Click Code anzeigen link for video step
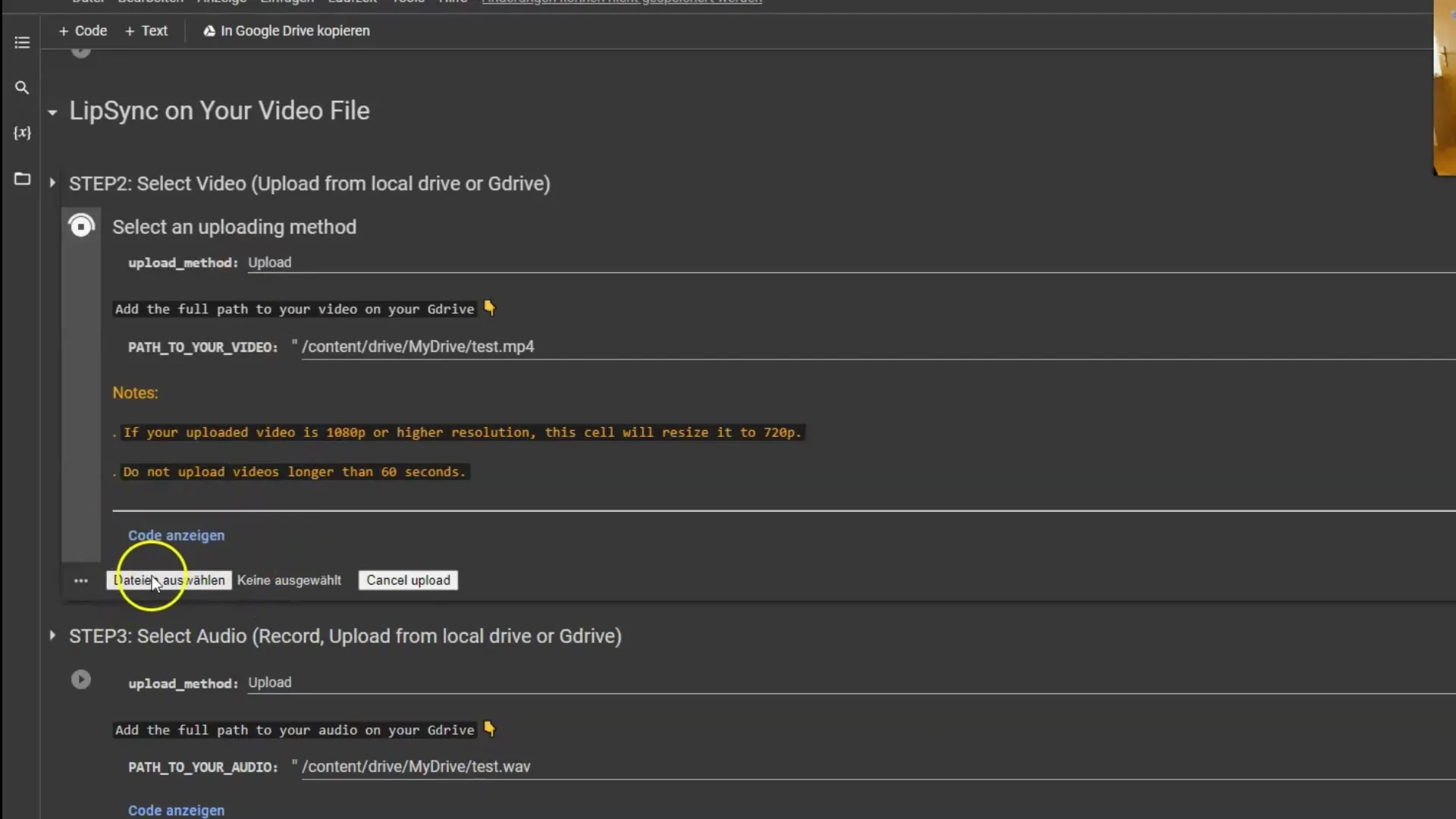This screenshot has height=819, width=1456. pyautogui.click(x=176, y=535)
